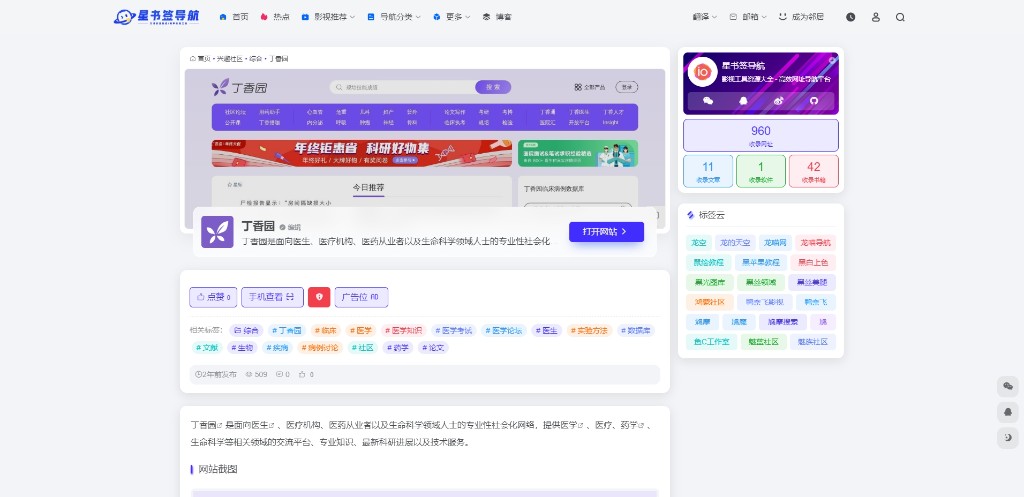Screen dimensions: 1024x497
Task: Select the # 实验方法 tag
Action: (x=589, y=330)
